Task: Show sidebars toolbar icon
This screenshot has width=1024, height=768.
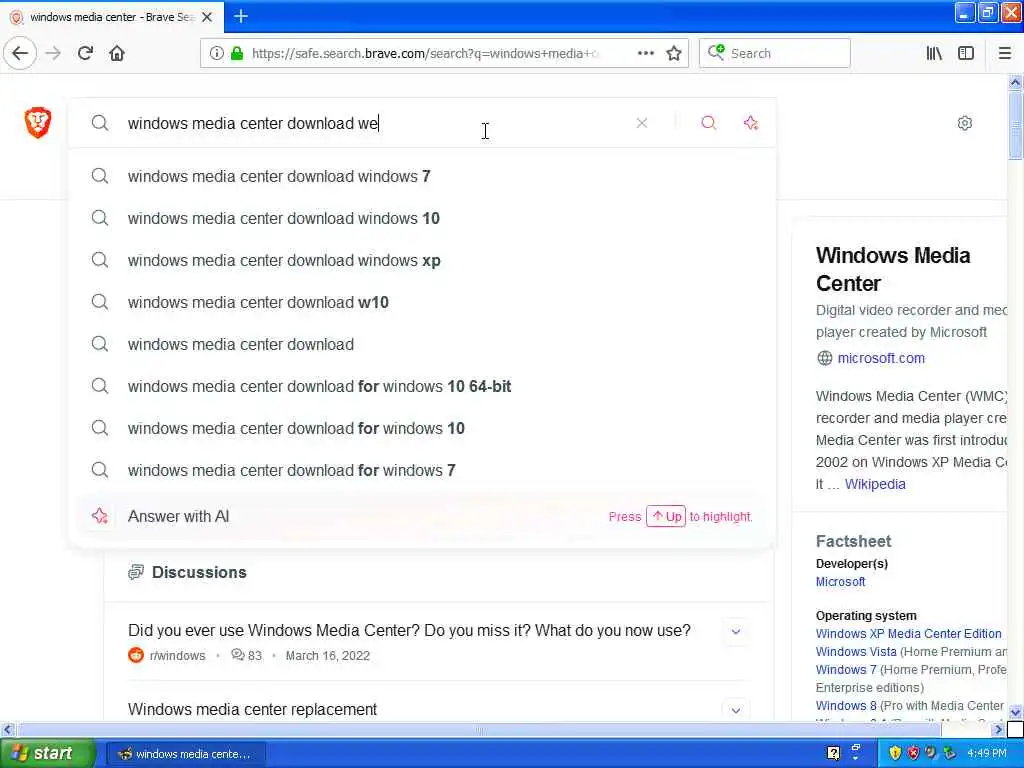Action: point(966,54)
